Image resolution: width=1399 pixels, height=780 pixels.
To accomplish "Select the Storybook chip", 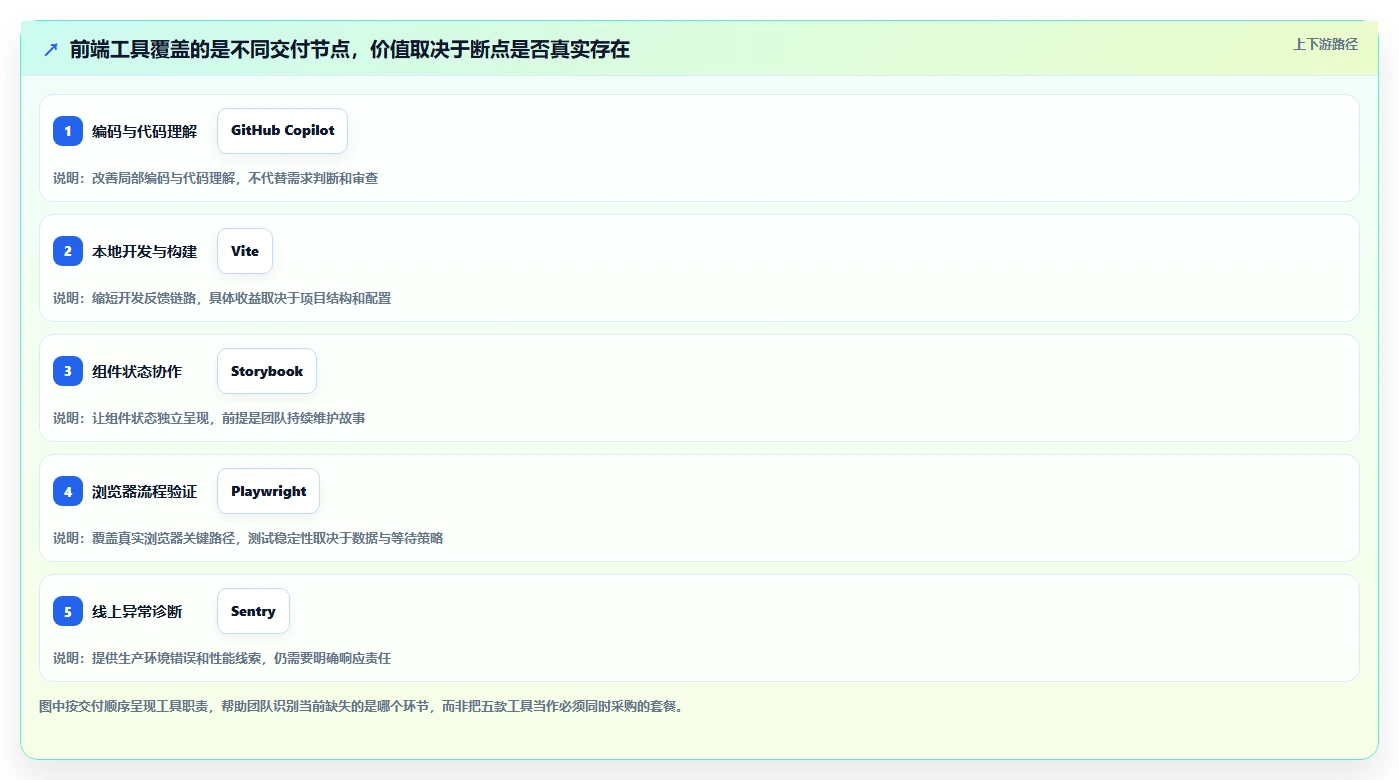I will [267, 371].
